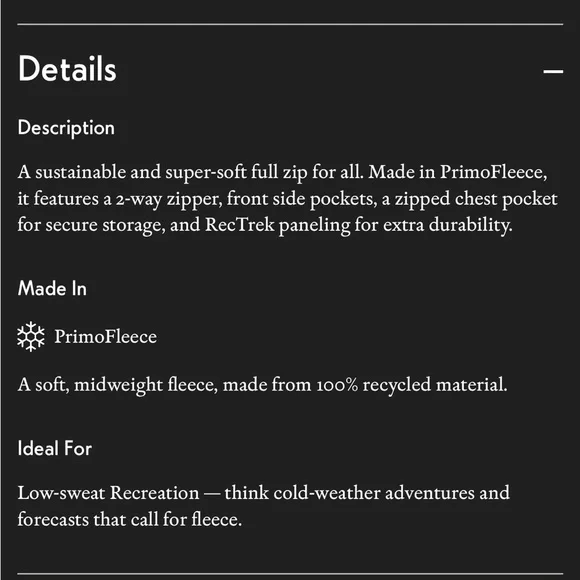Click the PrimoFleece label beside snowflake
The image size is (580, 580).
coord(106,337)
